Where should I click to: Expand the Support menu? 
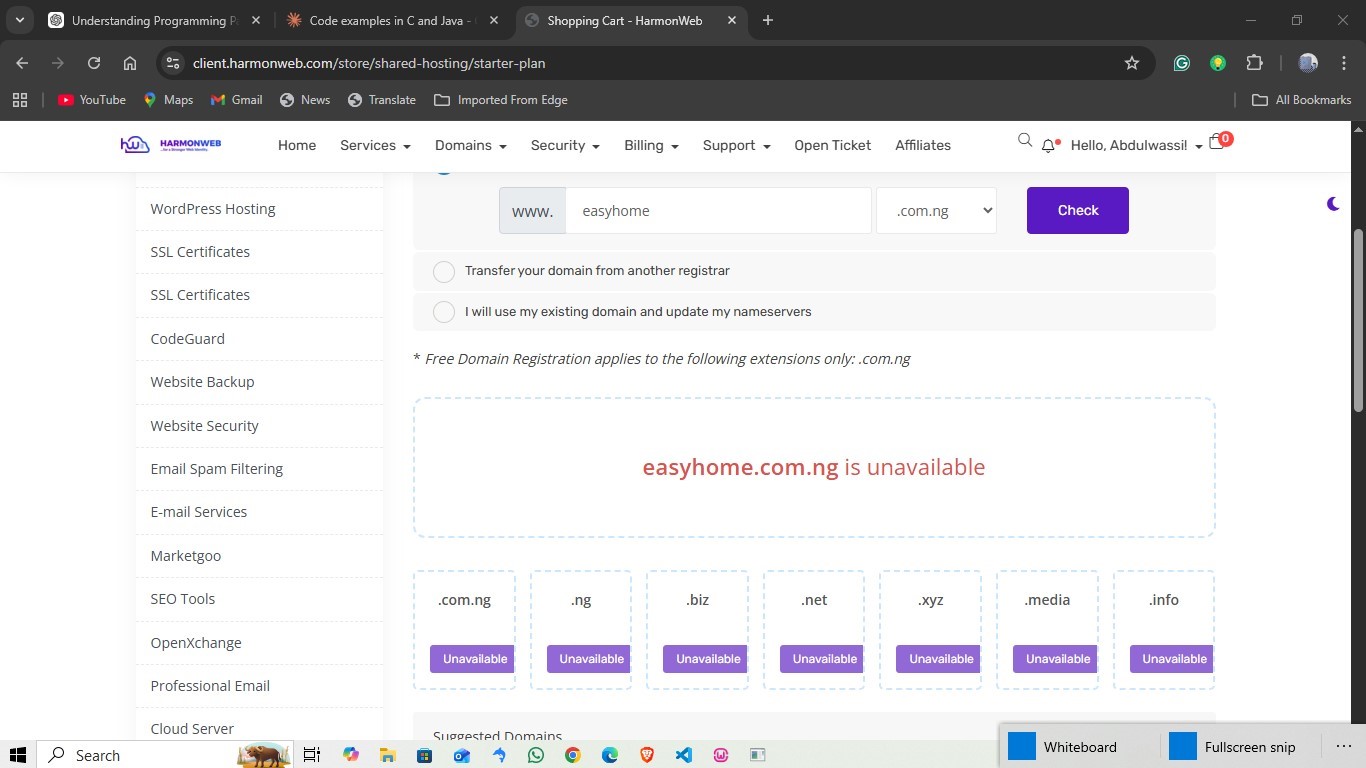(736, 145)
